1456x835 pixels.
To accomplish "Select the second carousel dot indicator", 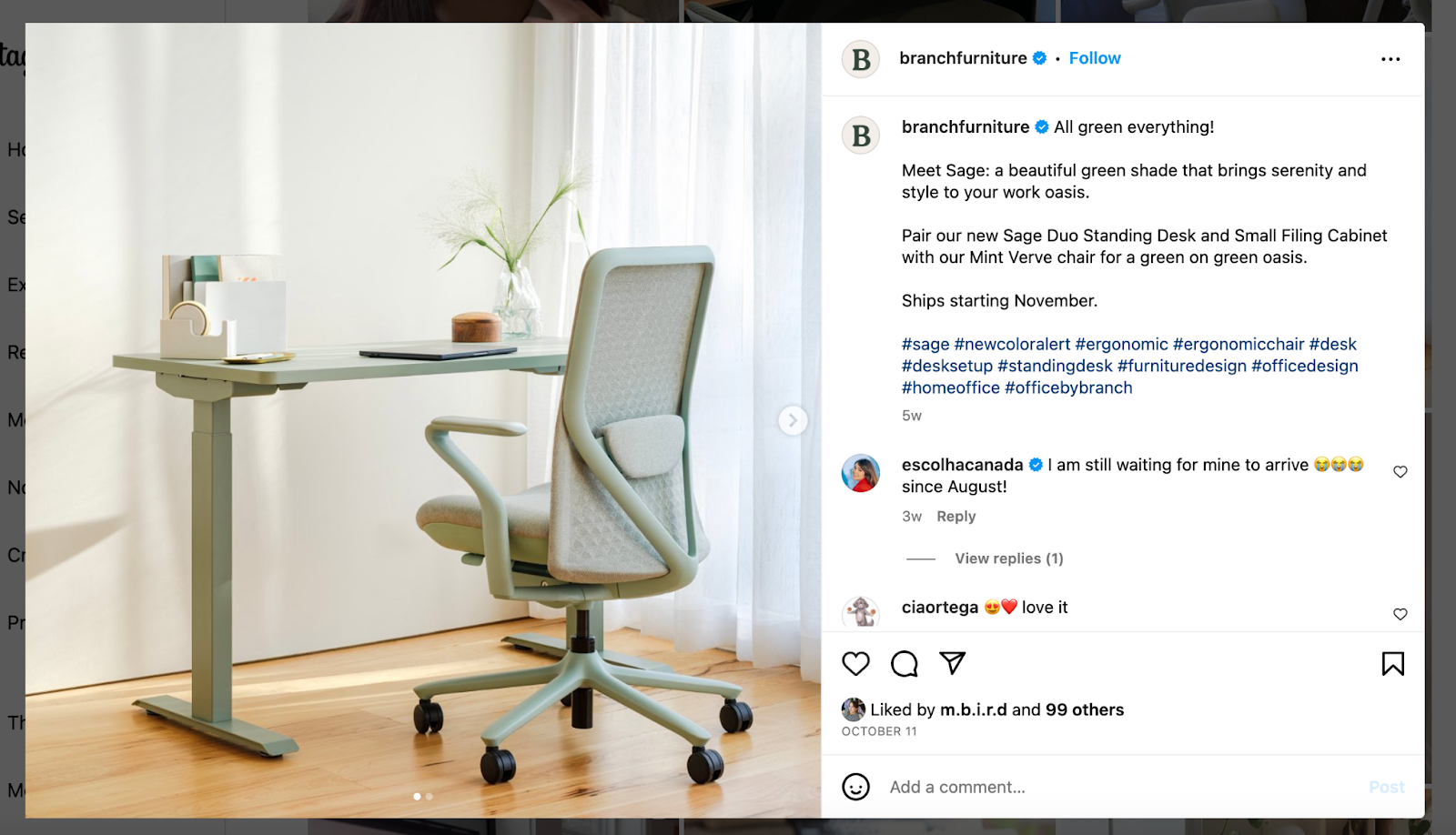I will tap(430, 797).
